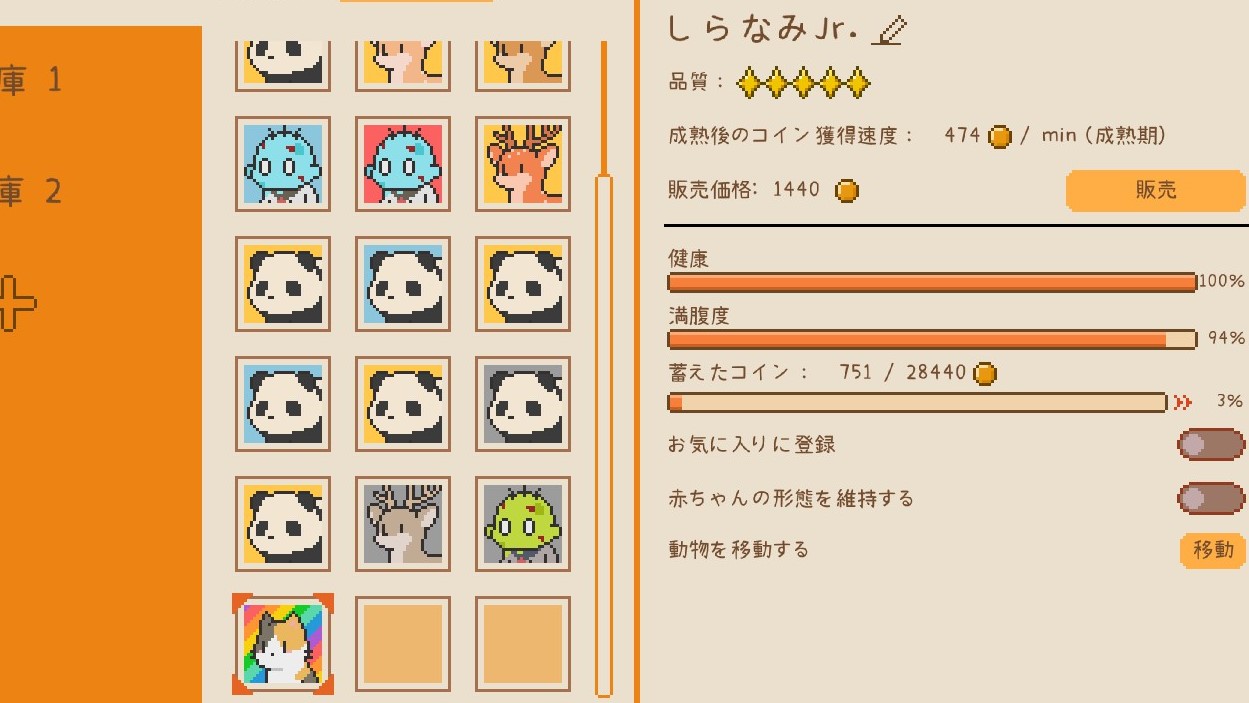Screen dimensions: 1249x703
Task: Select the blue zombie on blue background
Action: [283, 164]
